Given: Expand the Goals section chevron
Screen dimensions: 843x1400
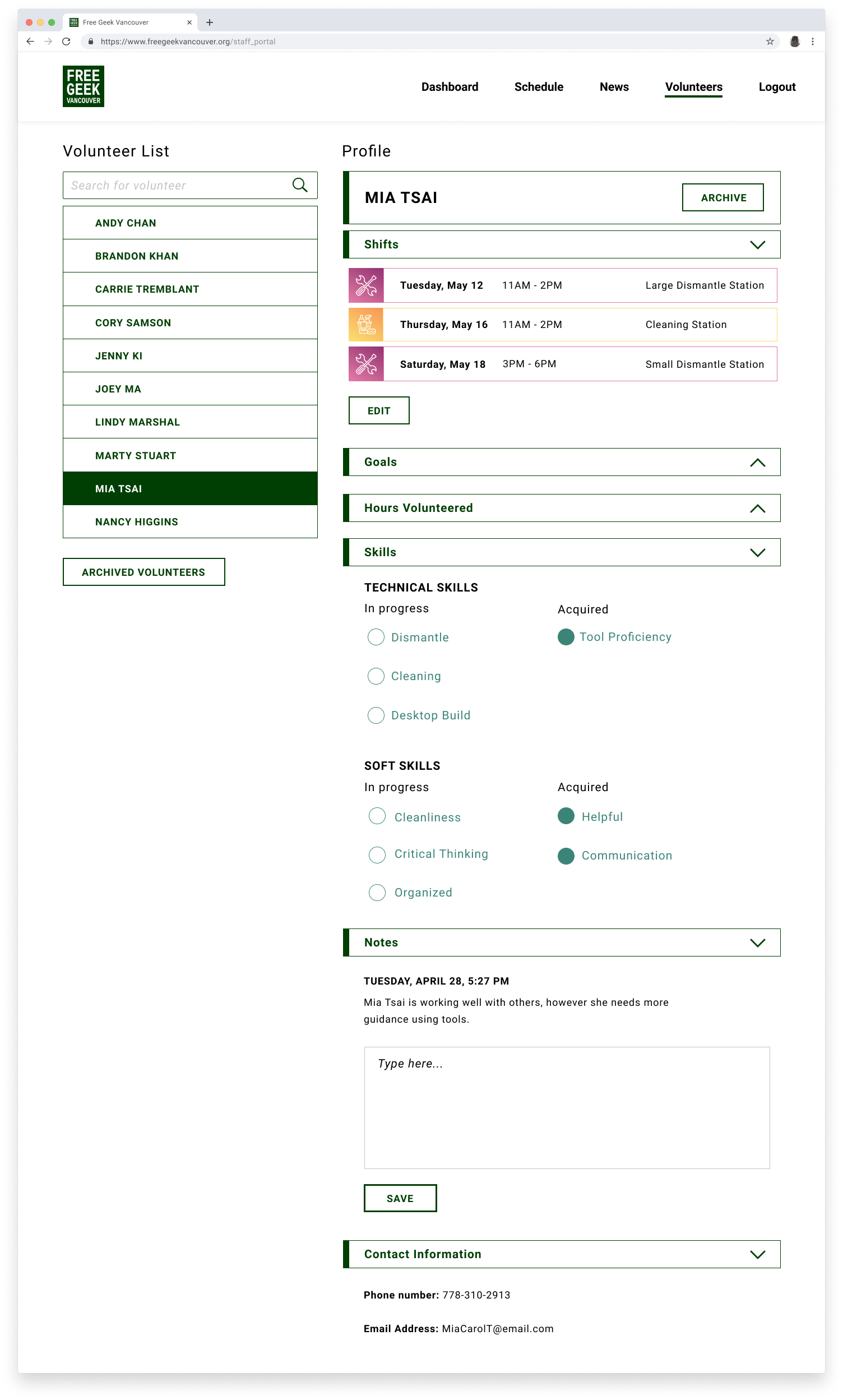Looking at the screenshot, I should tap(758, 463).
